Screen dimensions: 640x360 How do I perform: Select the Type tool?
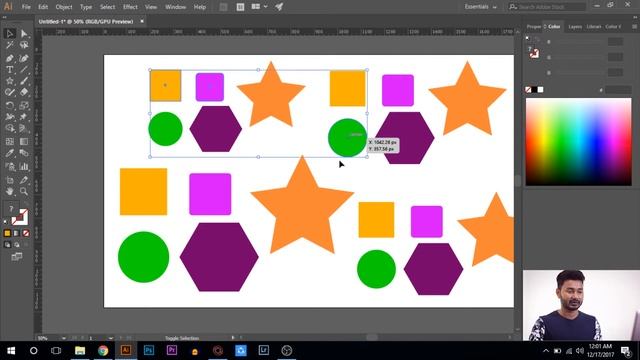click(9, 70)
